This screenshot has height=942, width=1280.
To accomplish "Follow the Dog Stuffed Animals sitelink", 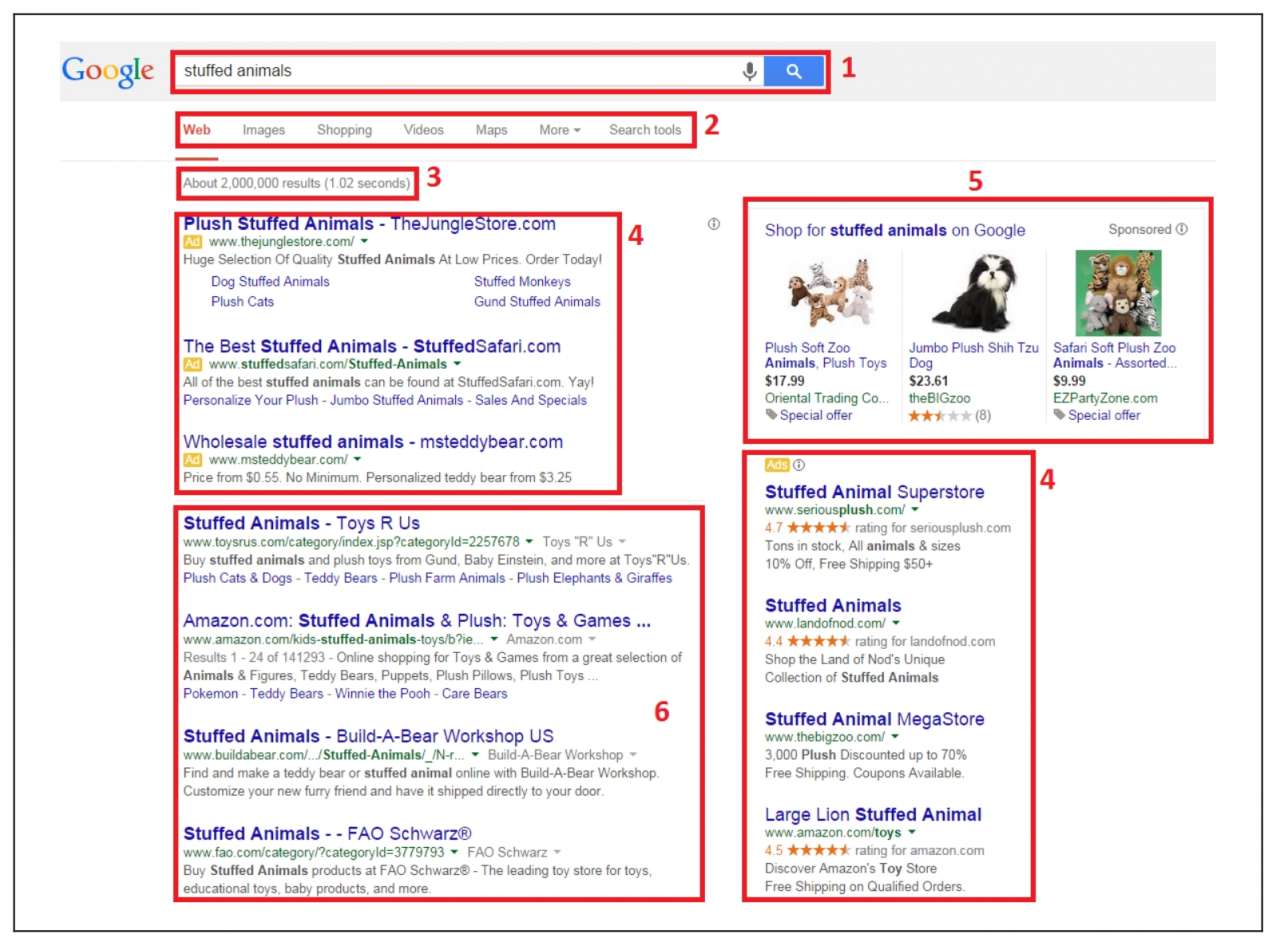I will (270, 282).
